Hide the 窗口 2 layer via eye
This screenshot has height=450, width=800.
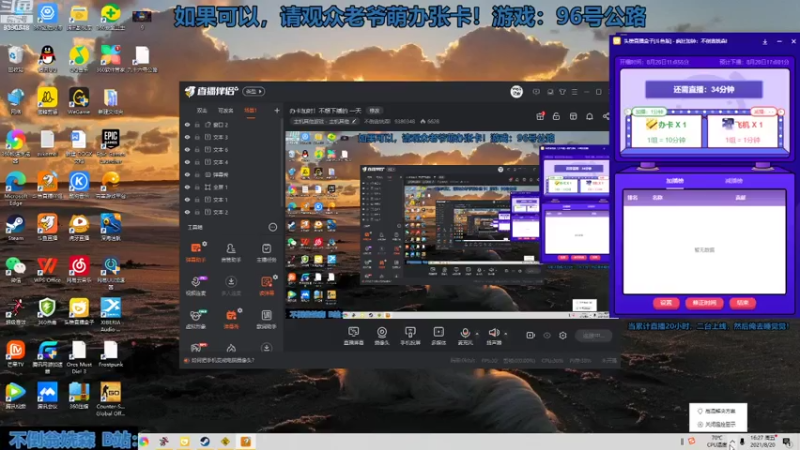pos(187,124)
